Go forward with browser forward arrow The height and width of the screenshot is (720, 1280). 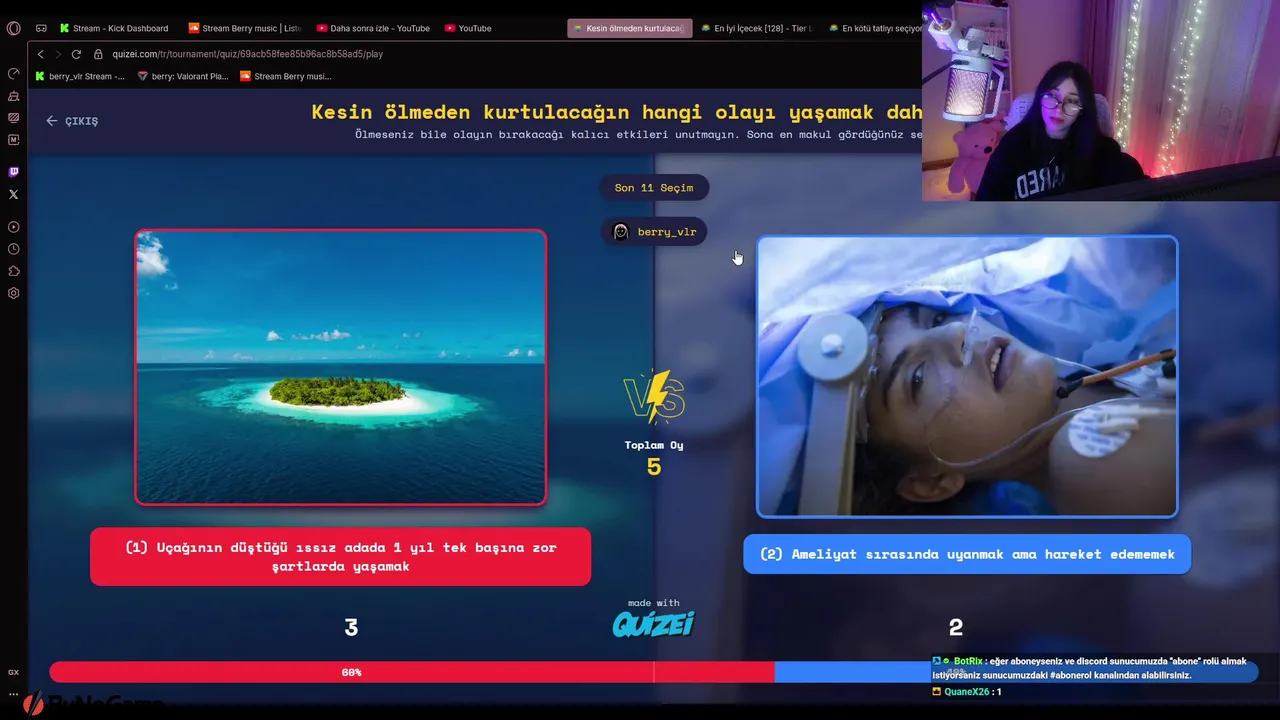pos(58,54)
